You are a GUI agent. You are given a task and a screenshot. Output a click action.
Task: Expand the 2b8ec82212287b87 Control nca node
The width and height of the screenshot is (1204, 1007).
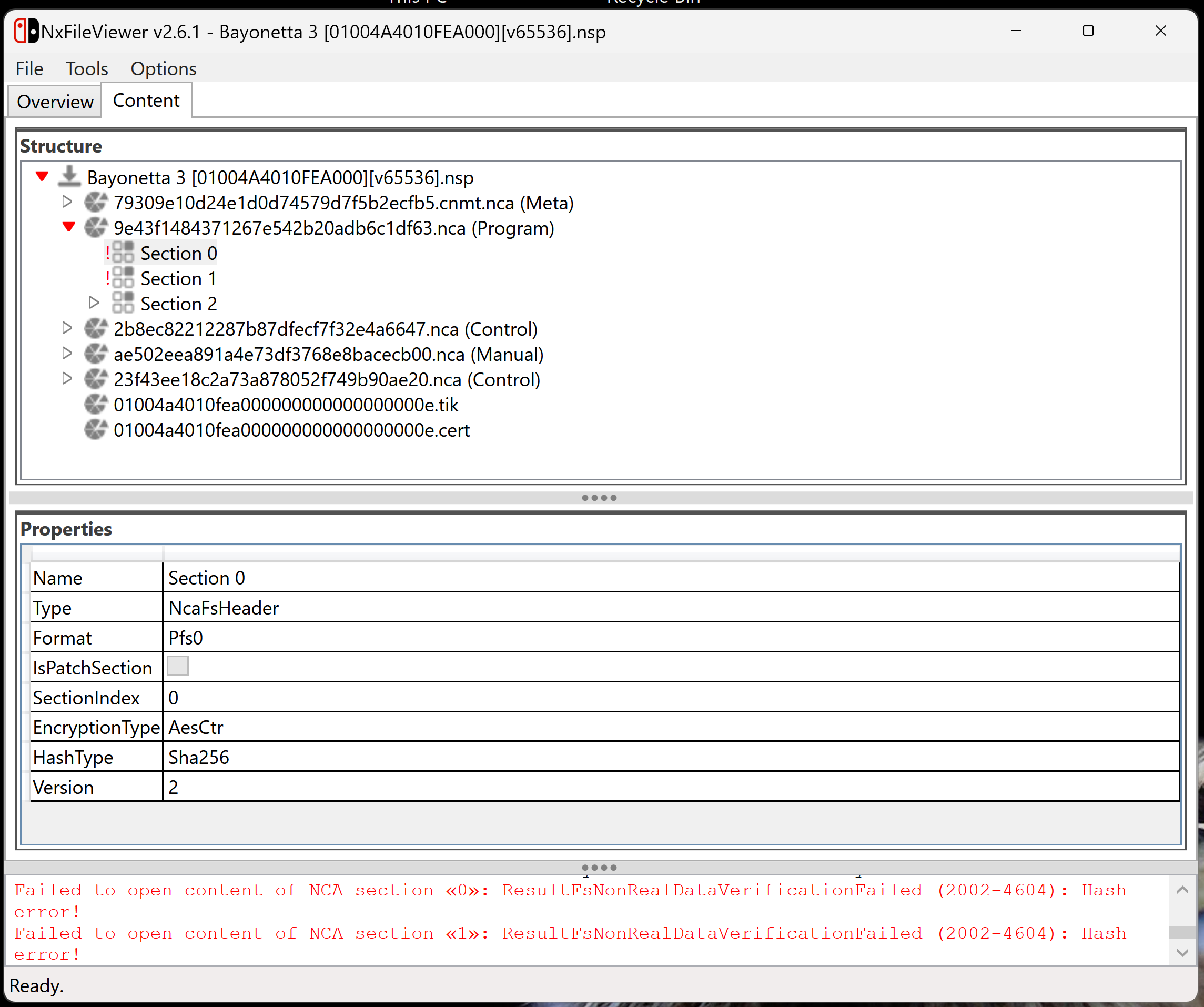tap(67, 328)
